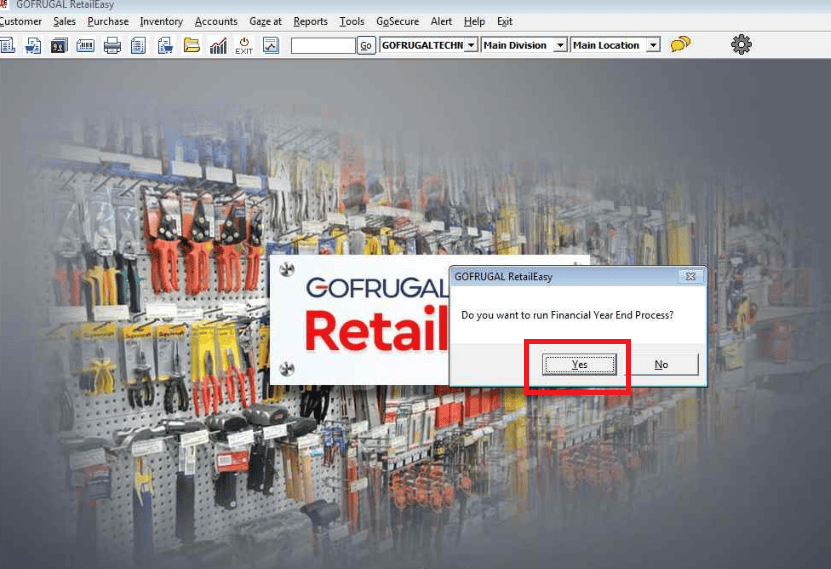
Task: Open the Sales menu
Action: tap(64, 21)
